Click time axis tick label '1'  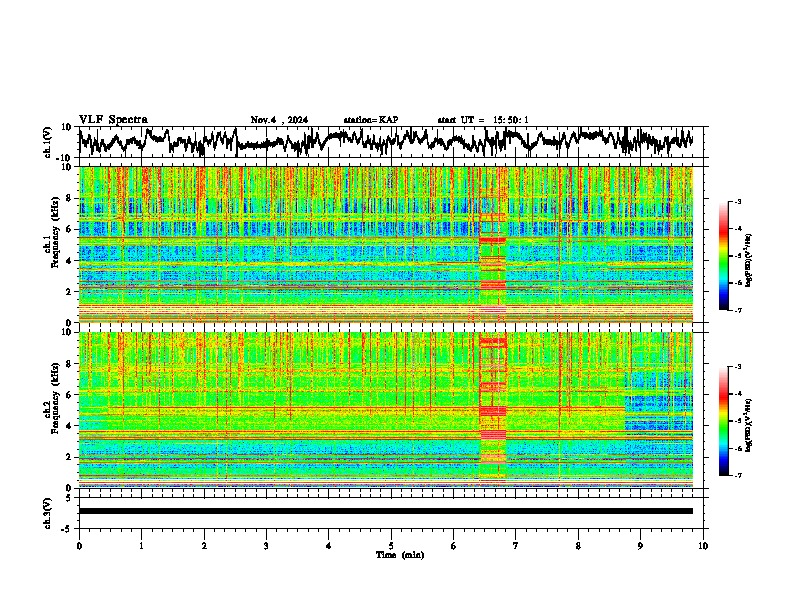click(x=141, y=546)
